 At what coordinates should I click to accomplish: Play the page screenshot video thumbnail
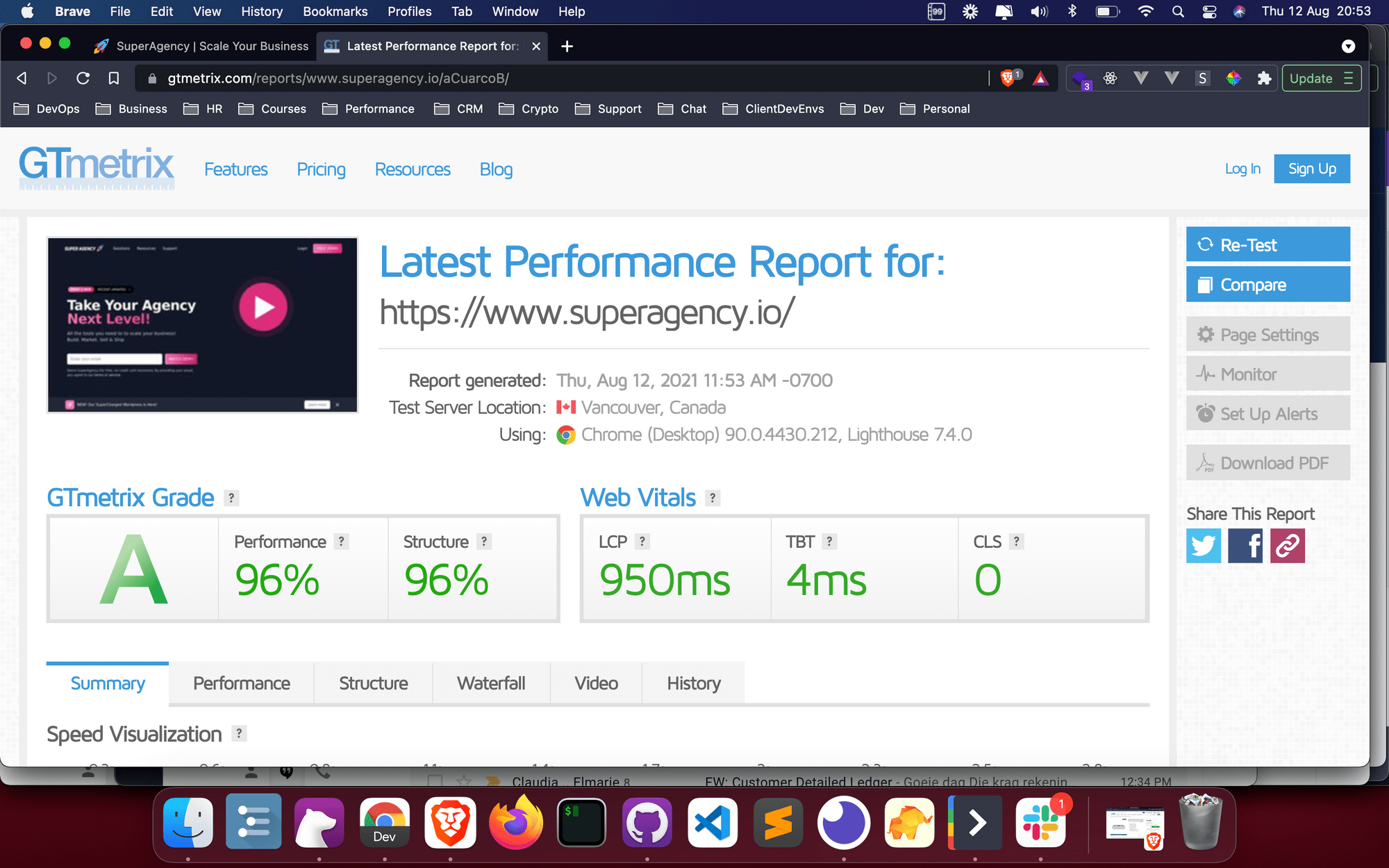tap(263, 306)
